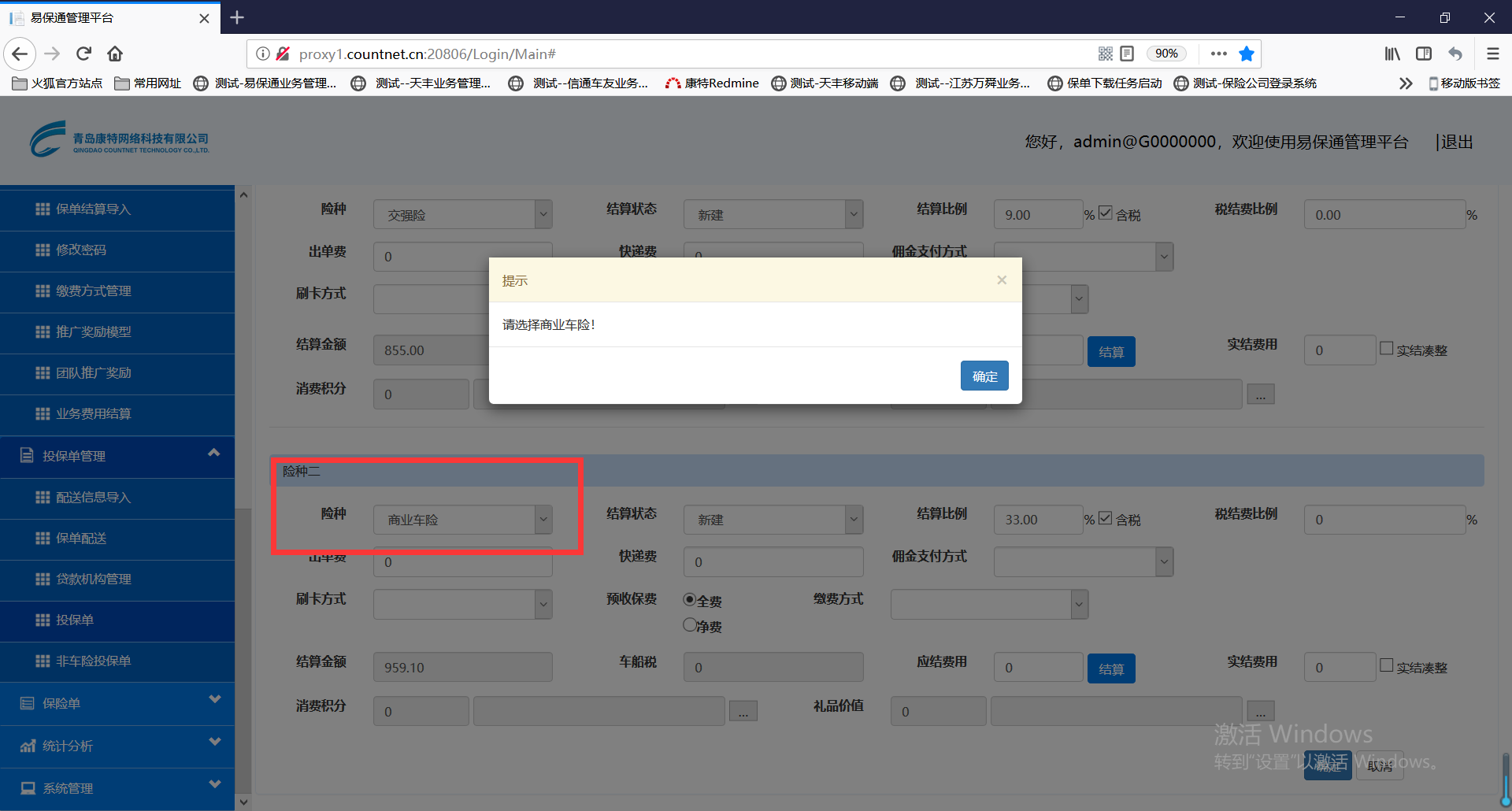Open page actions three-dot menu
The width and height of the screenshot is (1512, 811).
click(x=1219, y=54)
